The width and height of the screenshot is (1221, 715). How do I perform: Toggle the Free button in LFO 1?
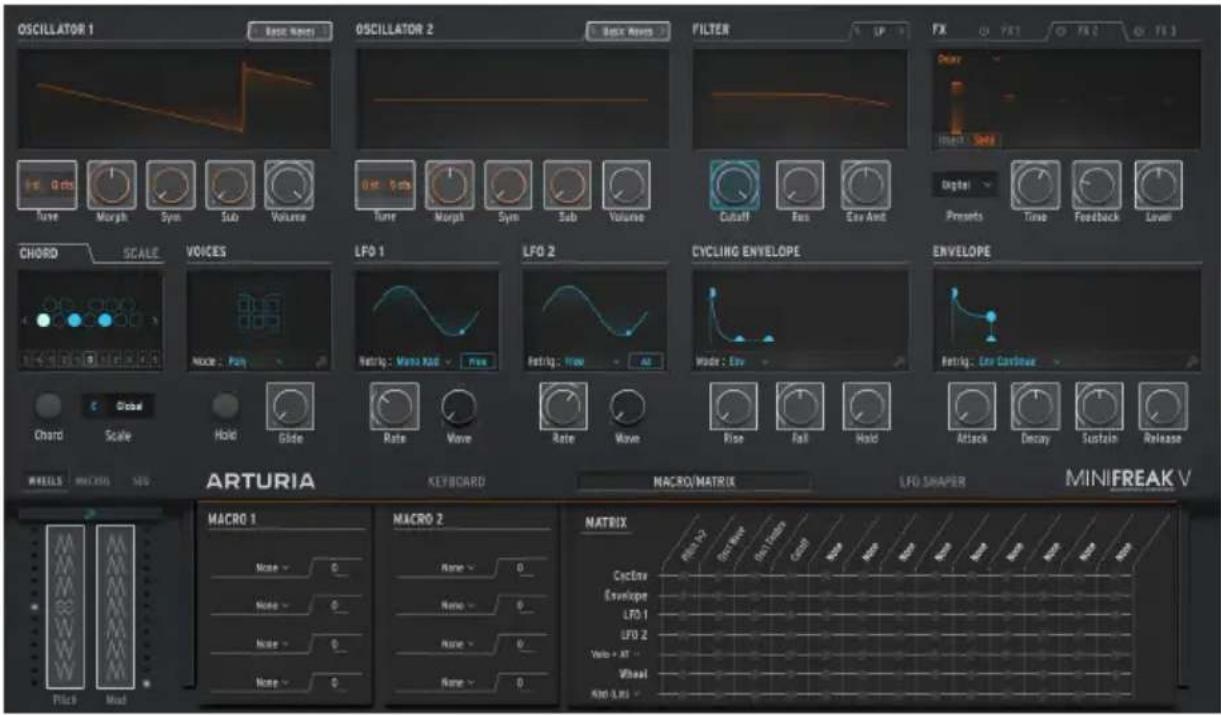coord(477,361)
